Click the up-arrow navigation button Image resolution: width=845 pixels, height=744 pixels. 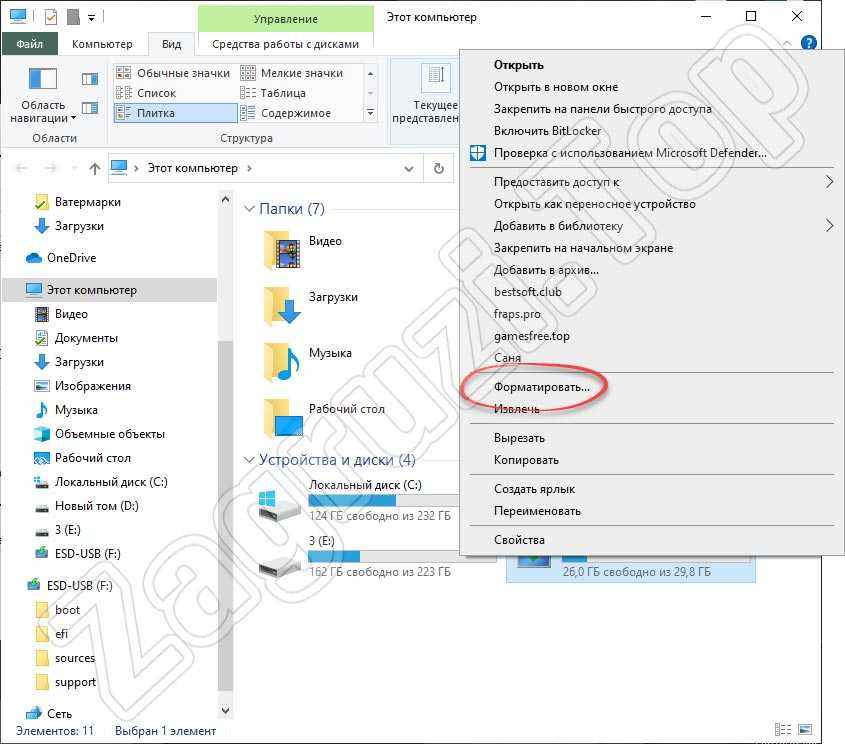pyautogui.click(x=94, y=168)
